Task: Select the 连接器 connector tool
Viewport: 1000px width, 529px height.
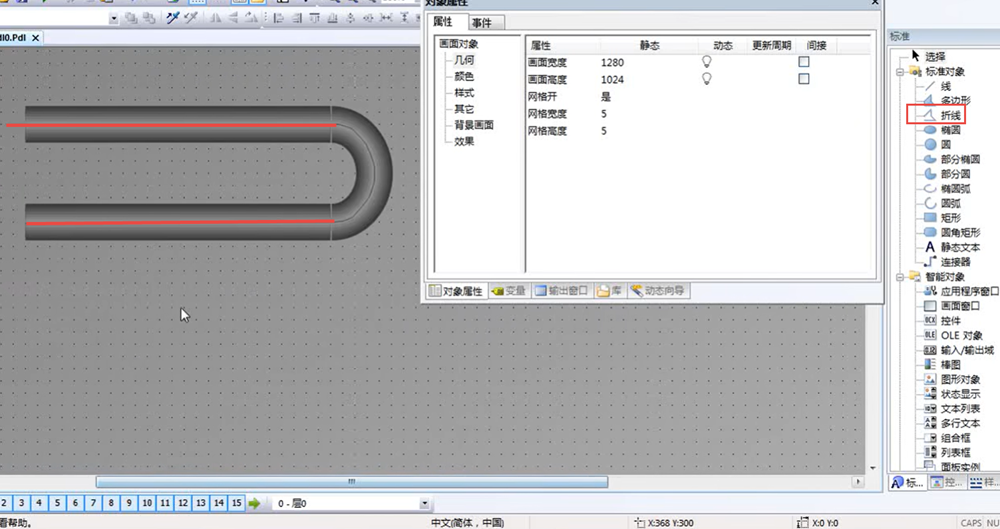Action: pos(955,262)
